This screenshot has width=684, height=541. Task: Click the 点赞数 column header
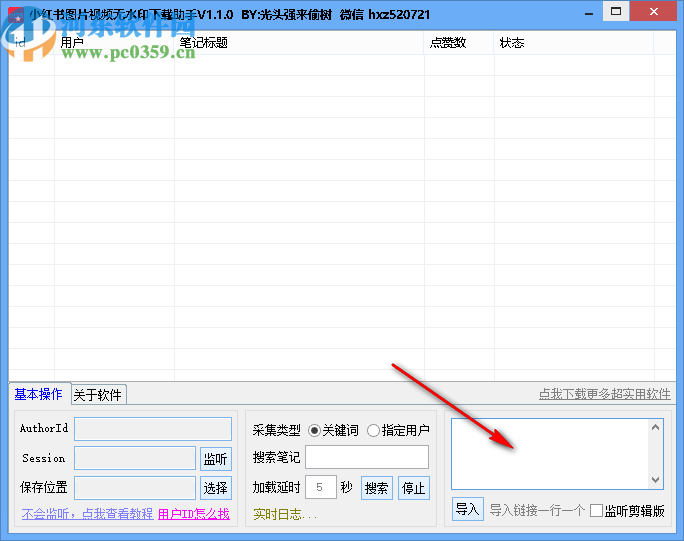459,43
